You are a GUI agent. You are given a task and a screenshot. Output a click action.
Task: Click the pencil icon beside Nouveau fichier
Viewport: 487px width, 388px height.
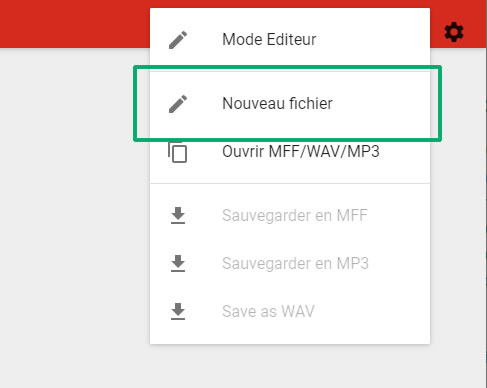178,104
